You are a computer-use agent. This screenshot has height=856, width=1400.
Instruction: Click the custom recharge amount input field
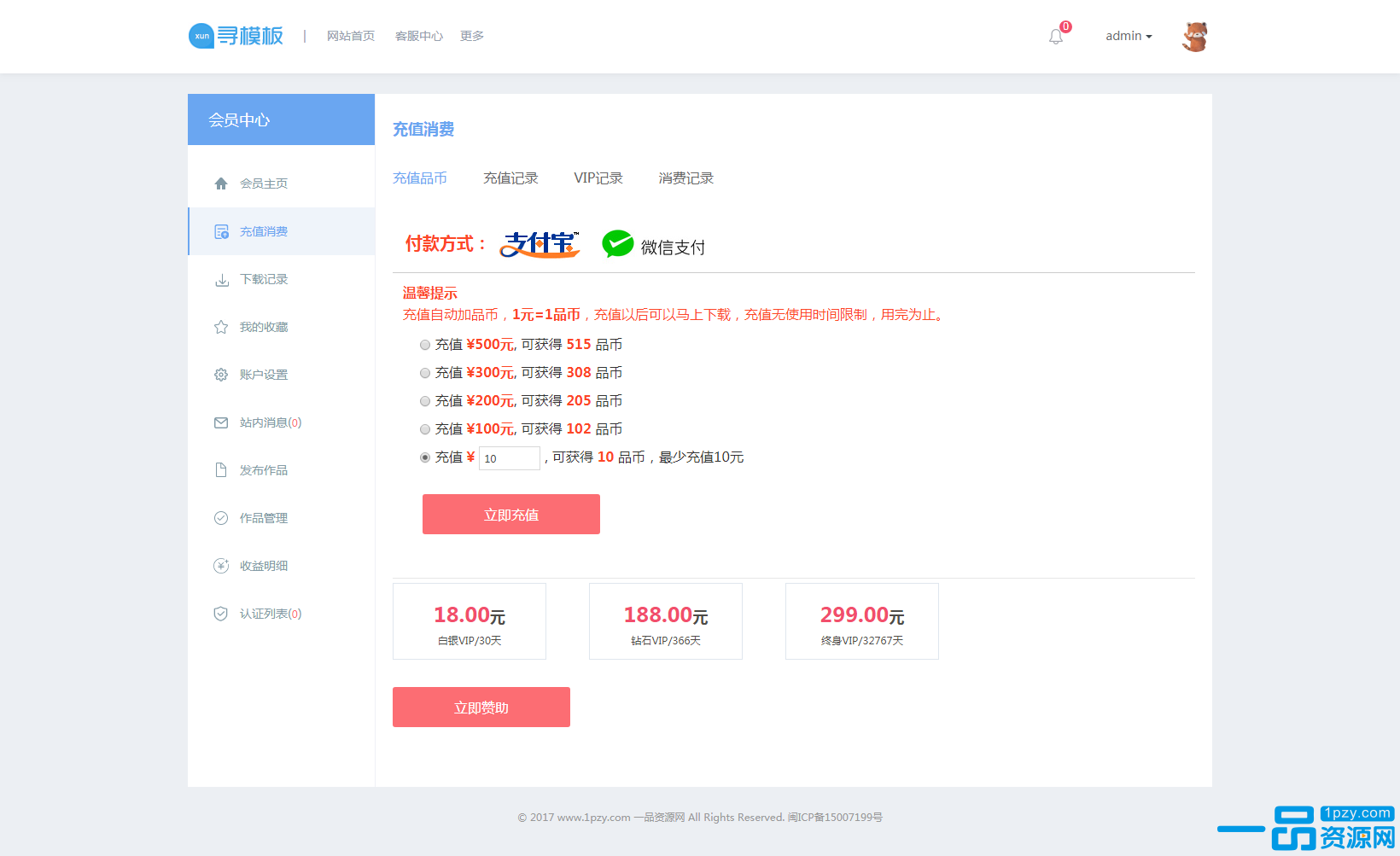pos(510,458)
